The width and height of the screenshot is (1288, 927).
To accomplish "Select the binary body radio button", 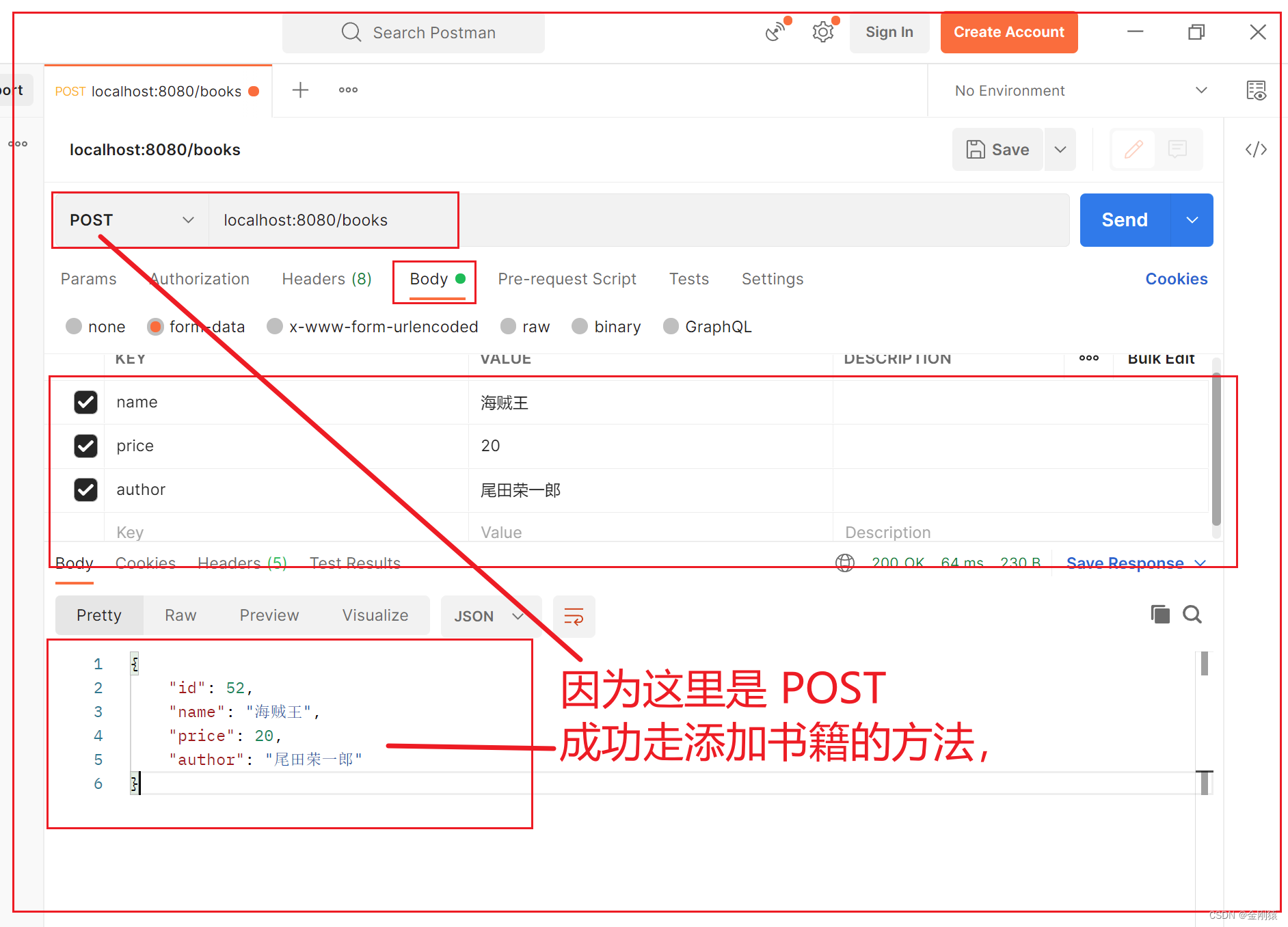I will (x=580, y=327).
